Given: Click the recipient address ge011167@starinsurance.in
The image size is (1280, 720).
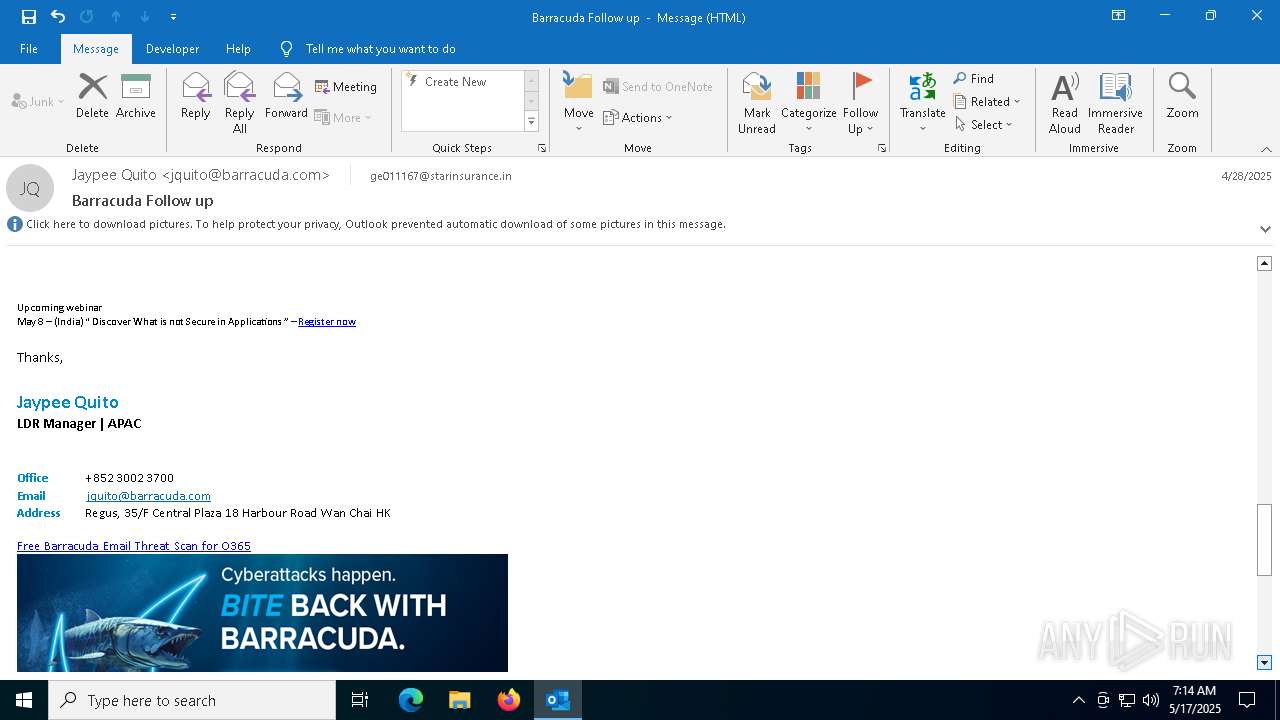Looking at the screenshot, I should pyautogui.click(x=441, y=176).
